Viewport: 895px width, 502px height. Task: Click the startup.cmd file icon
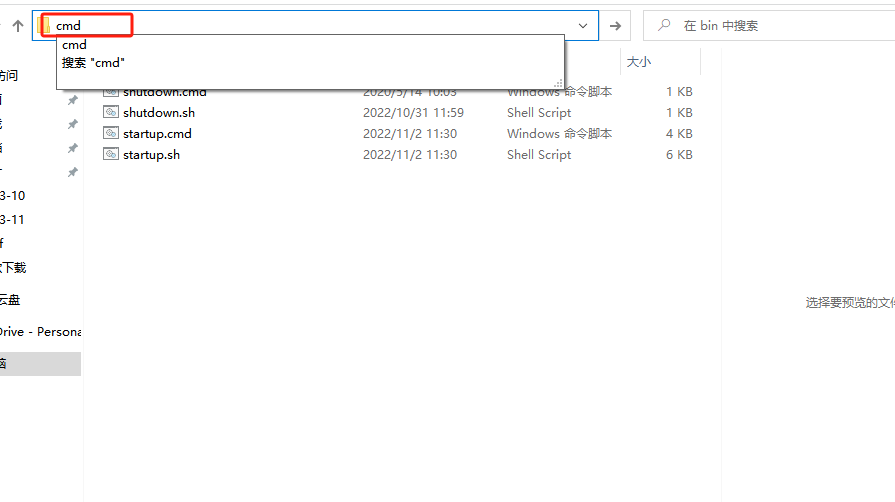click(111, 133)
